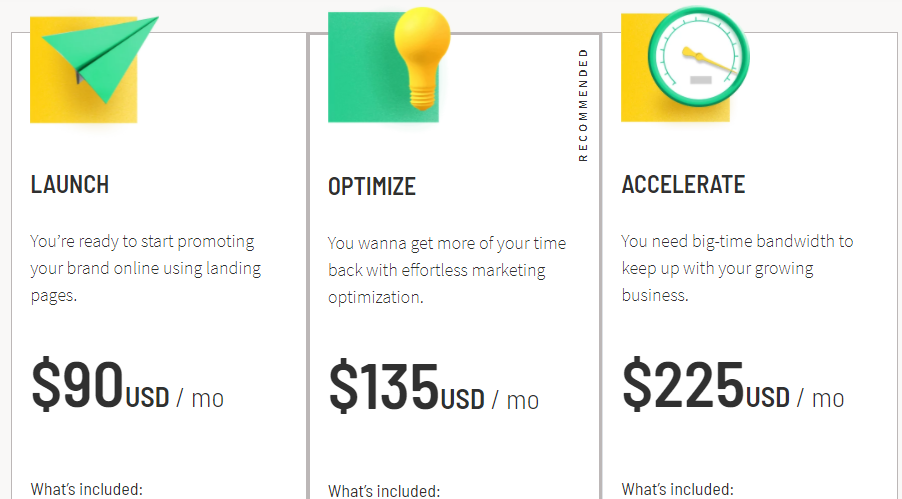
Task: Select the LAUNCH plan heading
Action: coord(70,185)
